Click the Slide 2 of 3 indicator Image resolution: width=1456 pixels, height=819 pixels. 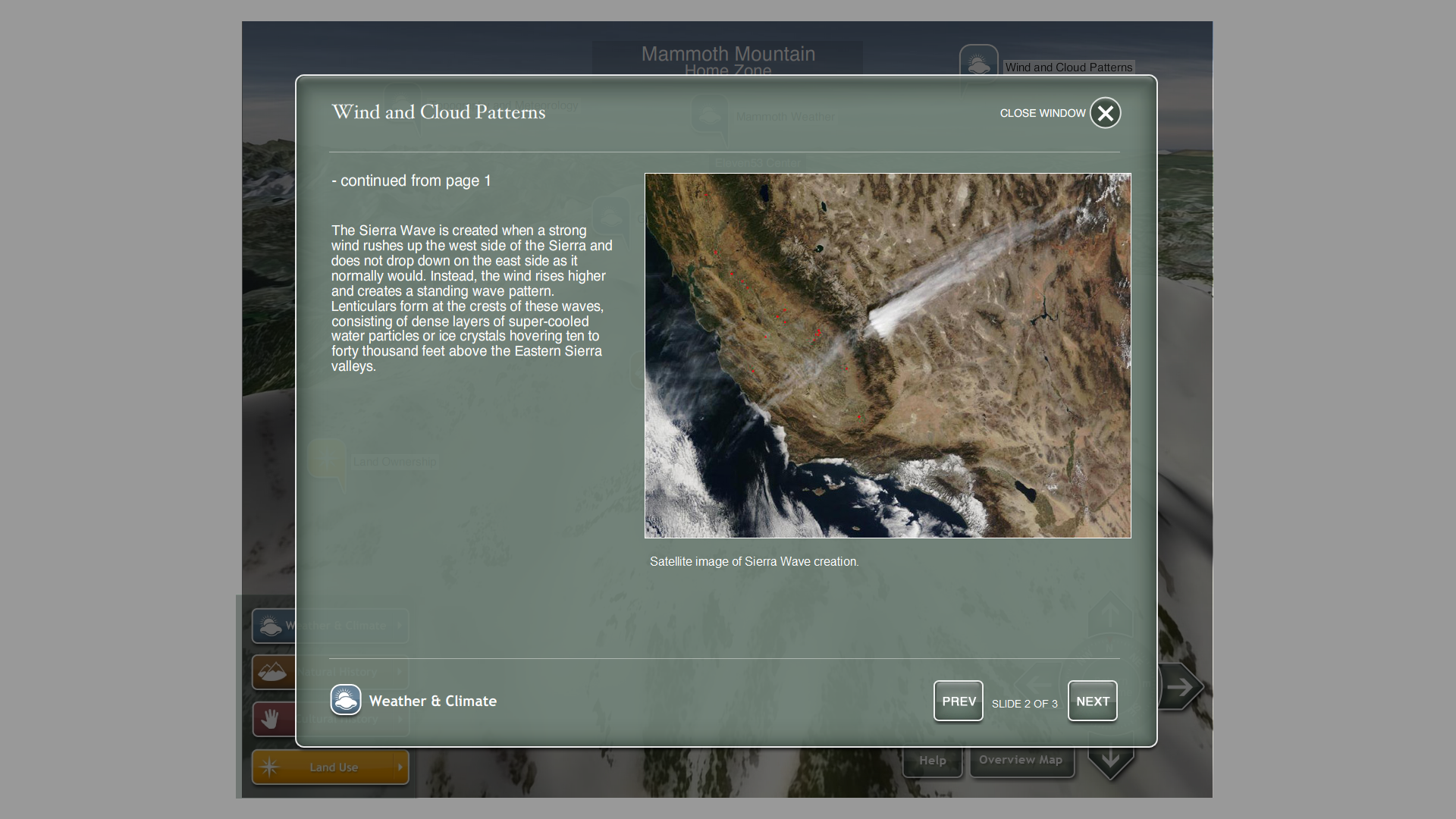pyautogui.click(x=1025, y=704)
